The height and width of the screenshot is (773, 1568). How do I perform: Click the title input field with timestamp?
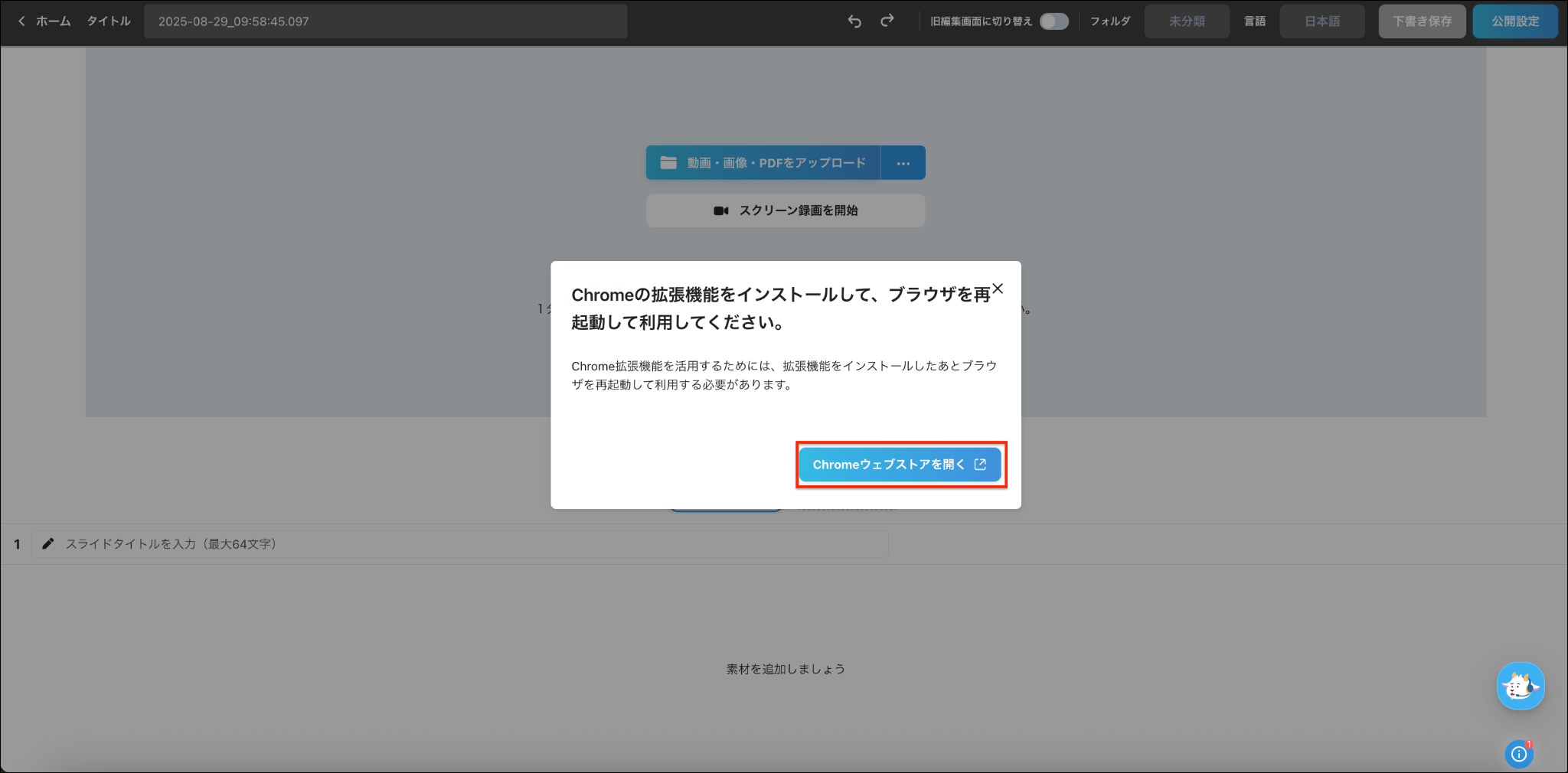386,21
